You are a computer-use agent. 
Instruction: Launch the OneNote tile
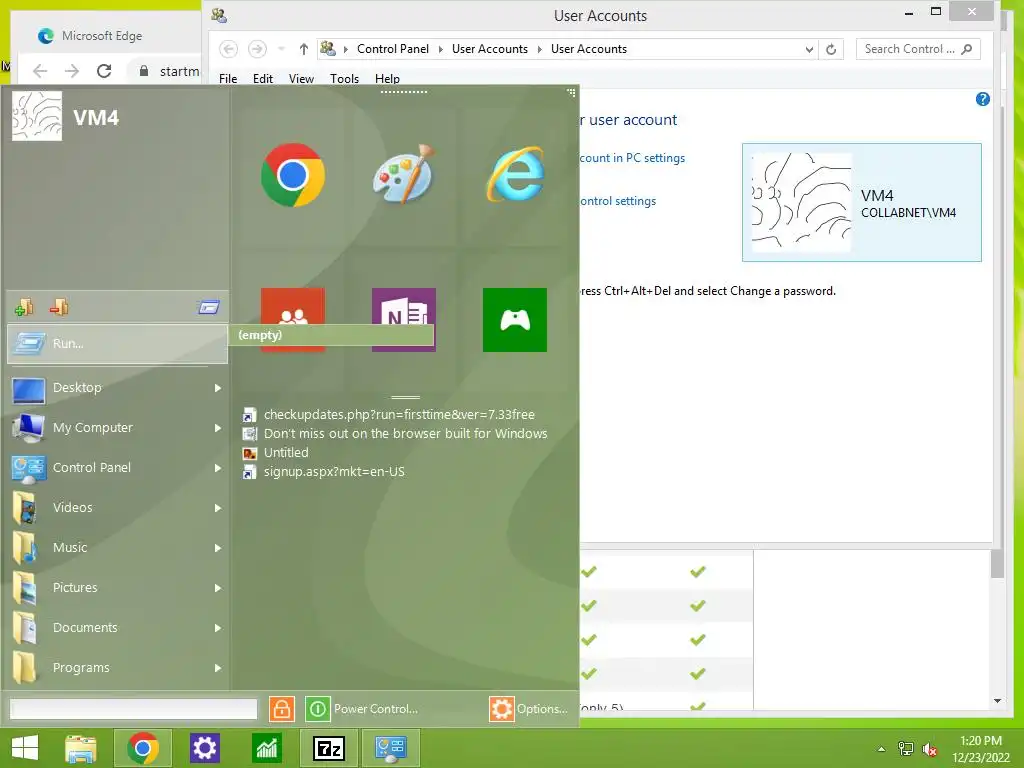tap(404, 320)
